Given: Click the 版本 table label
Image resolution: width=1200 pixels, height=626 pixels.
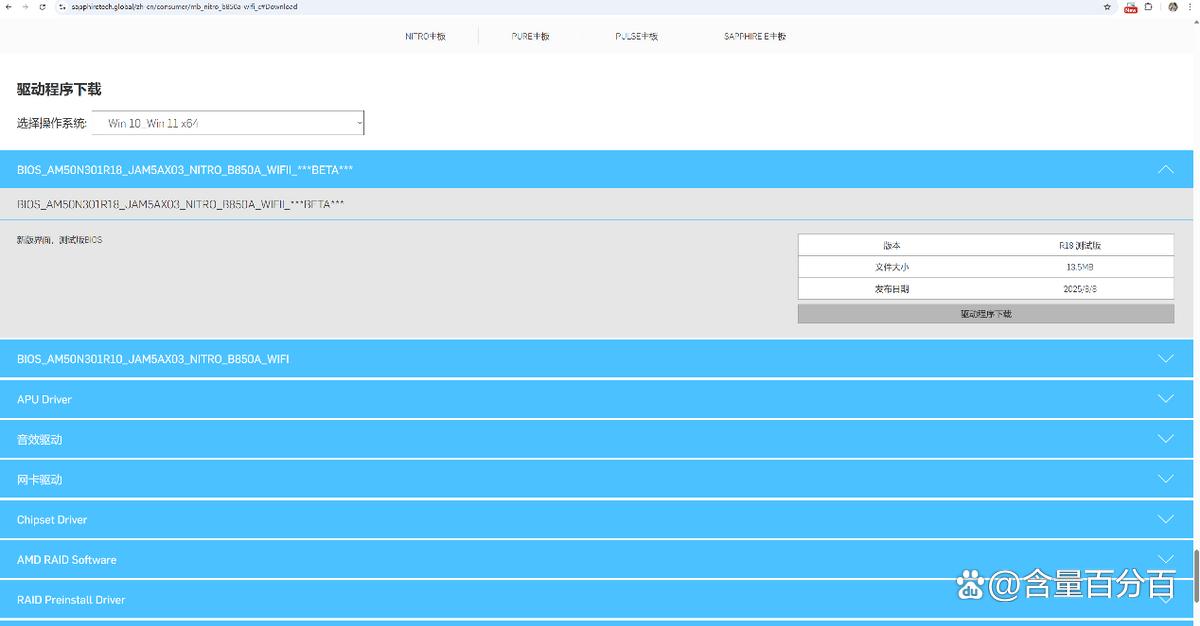Looking at the screenshot, I should [x=892, y=245].
